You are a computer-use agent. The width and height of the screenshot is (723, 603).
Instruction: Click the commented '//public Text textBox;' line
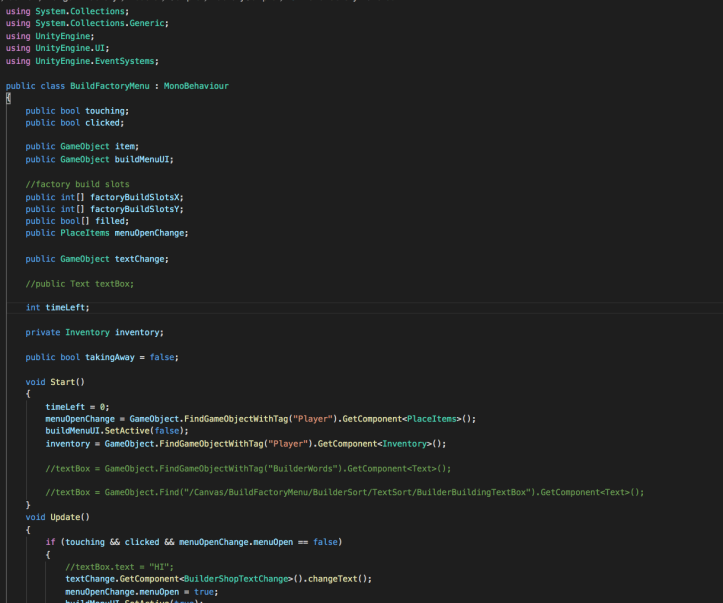point(80,284)
